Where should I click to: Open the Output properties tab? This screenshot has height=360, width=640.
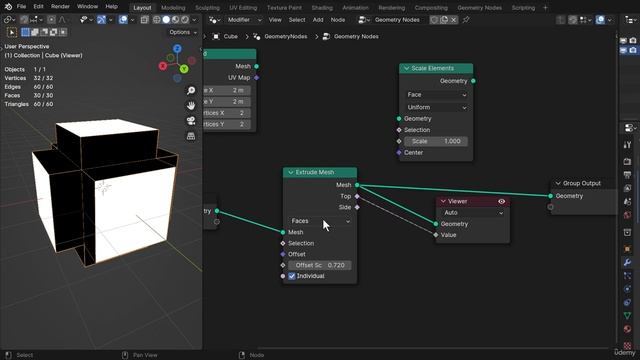click(628, 175)
